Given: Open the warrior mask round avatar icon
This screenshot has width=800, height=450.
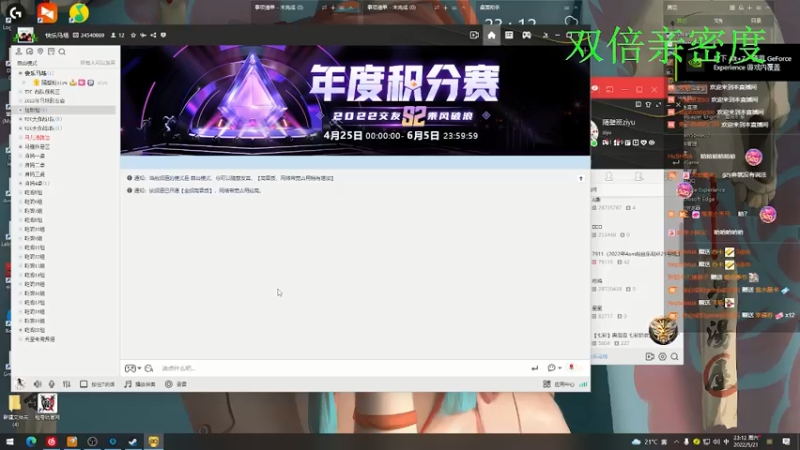Looking at the screenshot, I should (663, 330).
